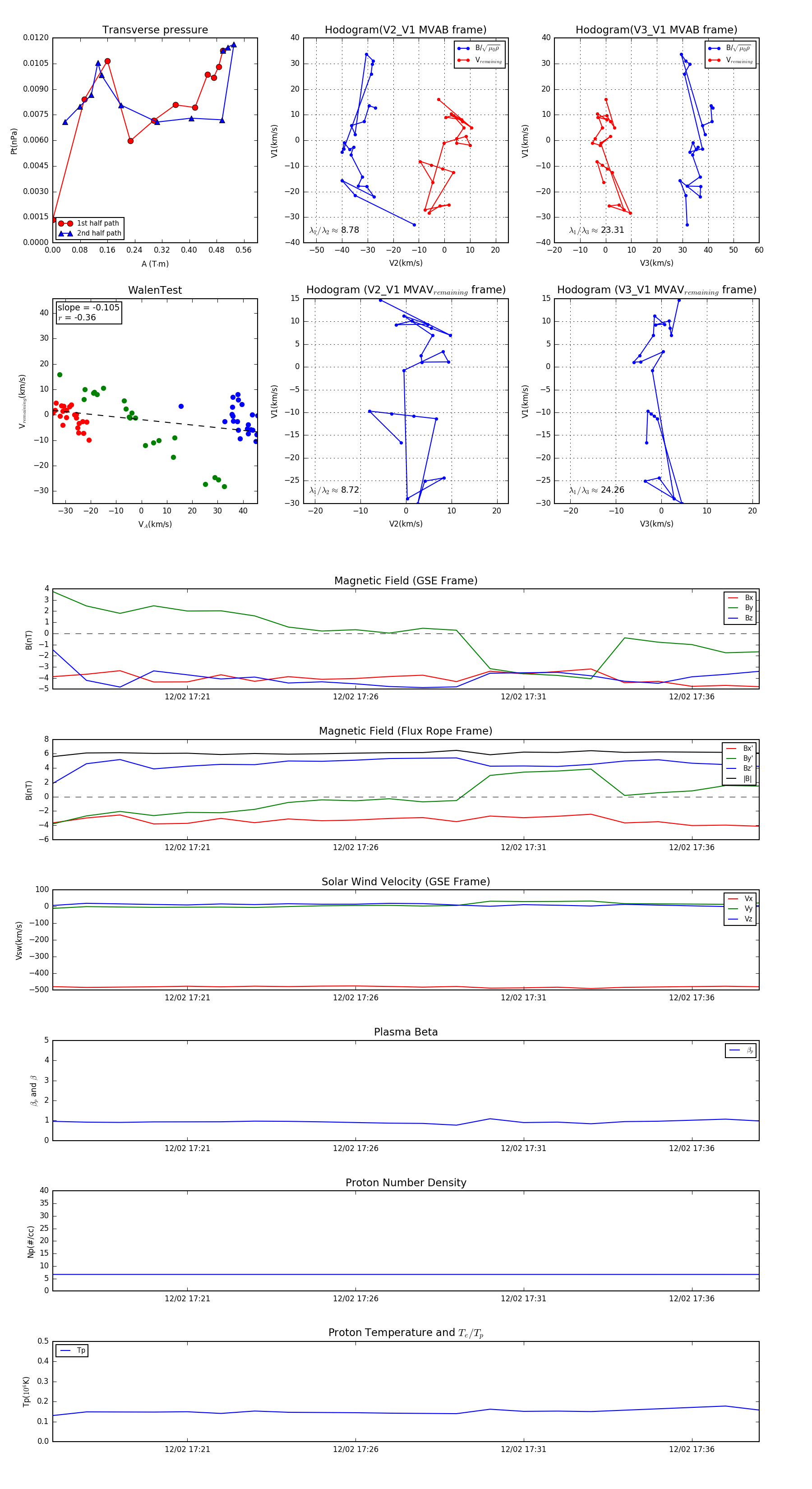Click the 'Vsw(km/s)' y-axis label
The image size is (812, 1489).
18,940
